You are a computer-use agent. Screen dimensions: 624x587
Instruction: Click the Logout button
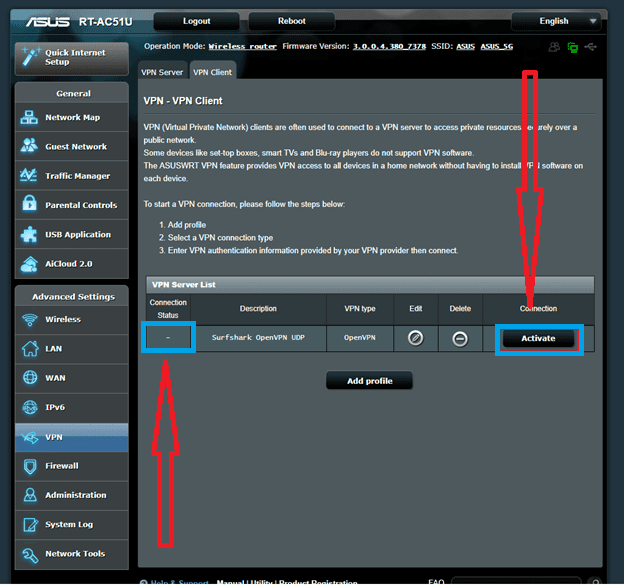pyautogui.click(x=197, y=21)
